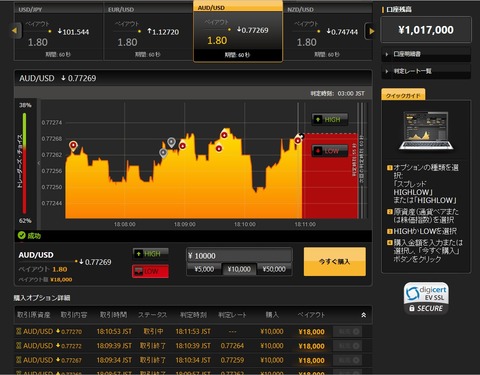Click the laptop image in quick guide
Viewport: 480px width, 375px height.
pos(426,131)
